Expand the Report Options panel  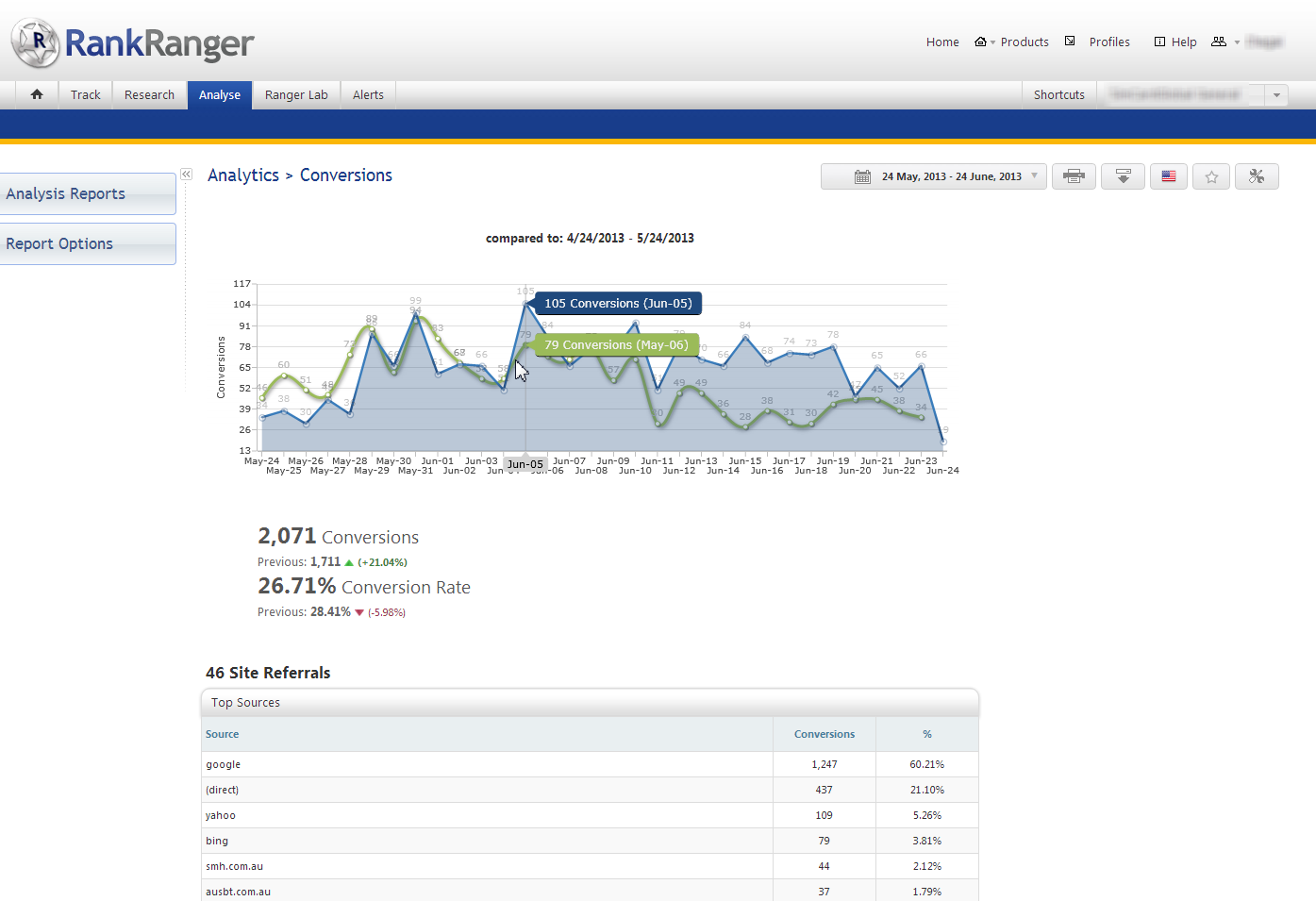click(87, 243)
